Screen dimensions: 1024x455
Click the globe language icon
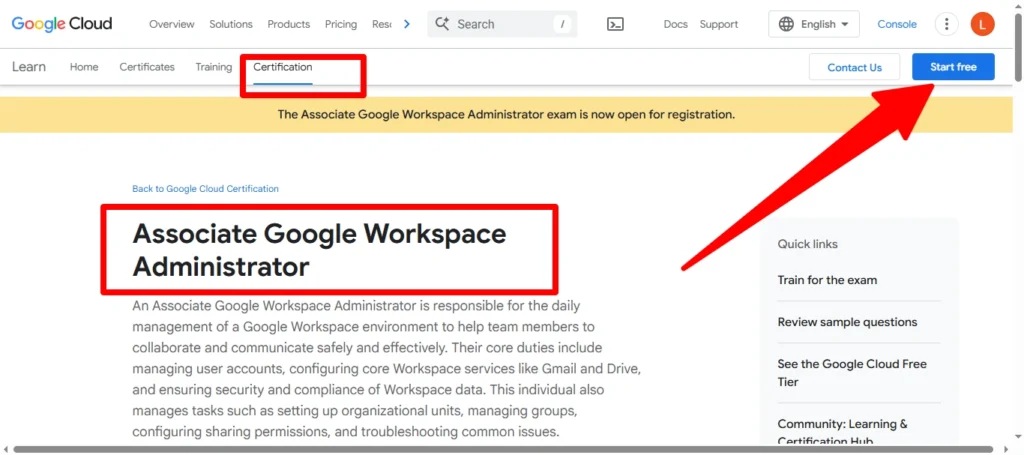[786, 24]
